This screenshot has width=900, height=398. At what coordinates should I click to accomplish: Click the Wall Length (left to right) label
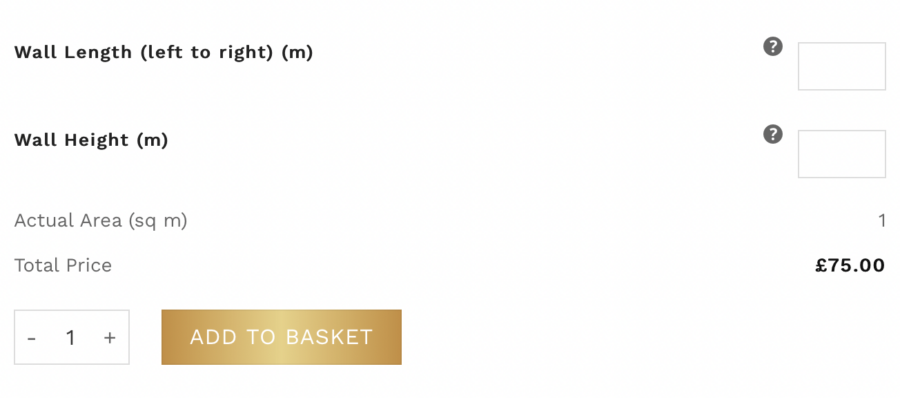coord(164,53)
